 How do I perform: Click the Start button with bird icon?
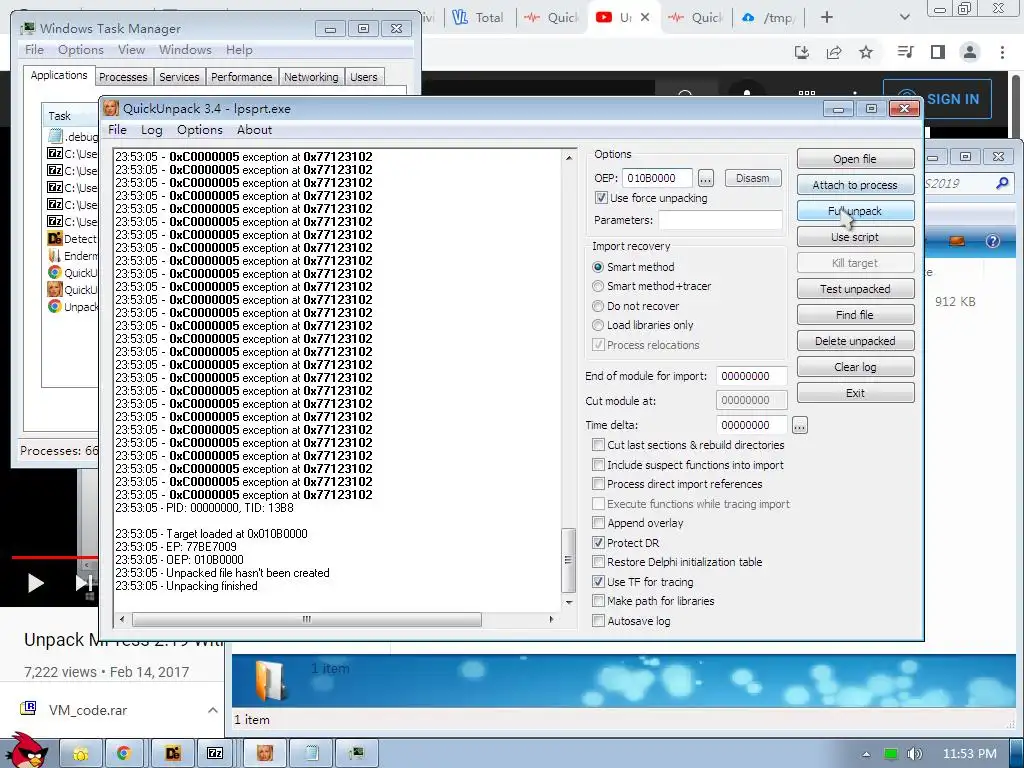coord(26,751)
